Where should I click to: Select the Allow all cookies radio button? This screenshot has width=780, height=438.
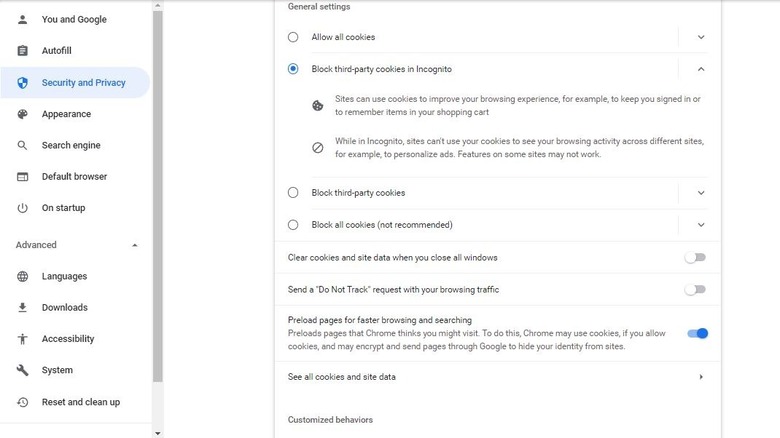293,37
